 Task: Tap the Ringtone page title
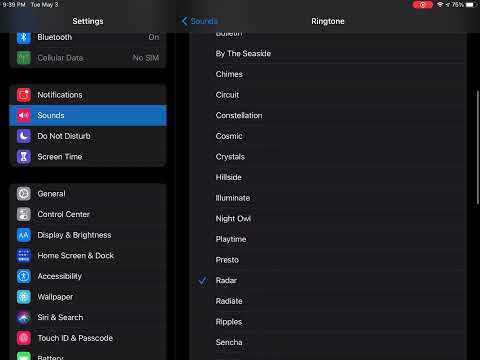(x=328, y=21)
